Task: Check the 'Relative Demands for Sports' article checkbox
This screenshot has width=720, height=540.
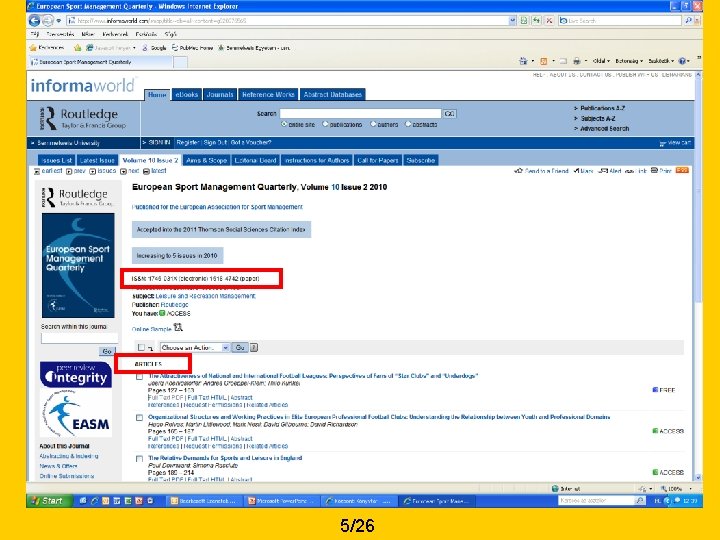Action: 140,458
